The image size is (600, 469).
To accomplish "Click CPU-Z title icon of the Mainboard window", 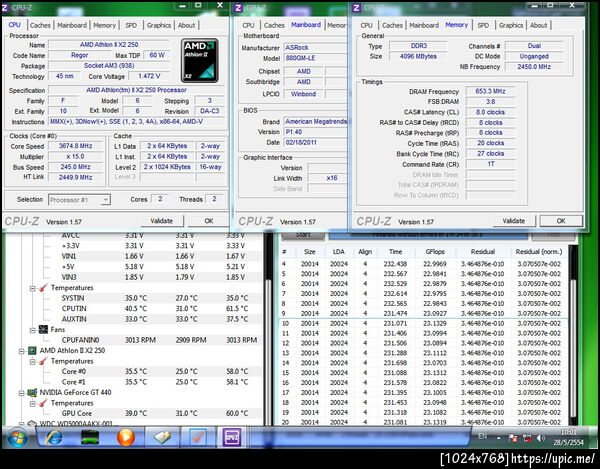I will (x=238, y=7).
